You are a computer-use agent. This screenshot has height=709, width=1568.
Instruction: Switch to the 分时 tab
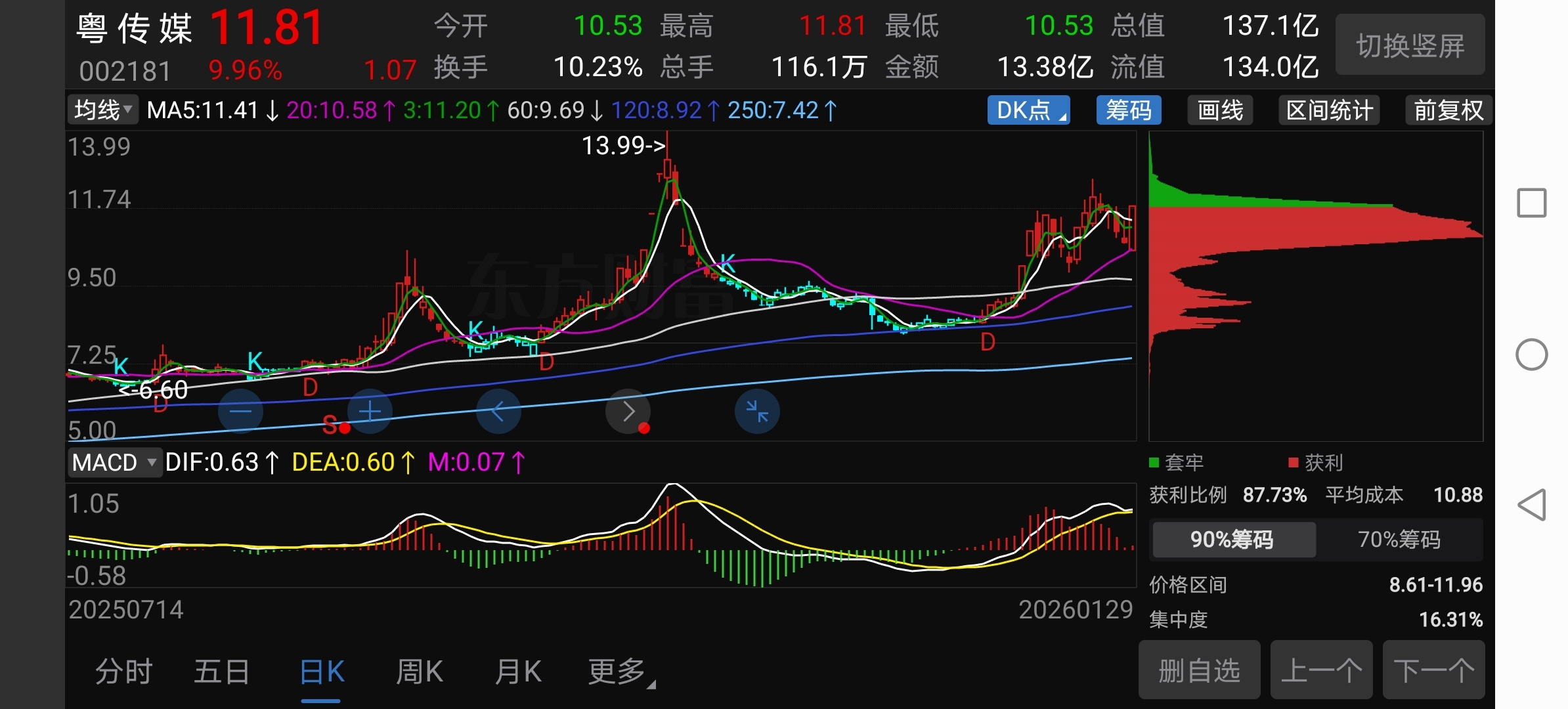pos(123,672)
